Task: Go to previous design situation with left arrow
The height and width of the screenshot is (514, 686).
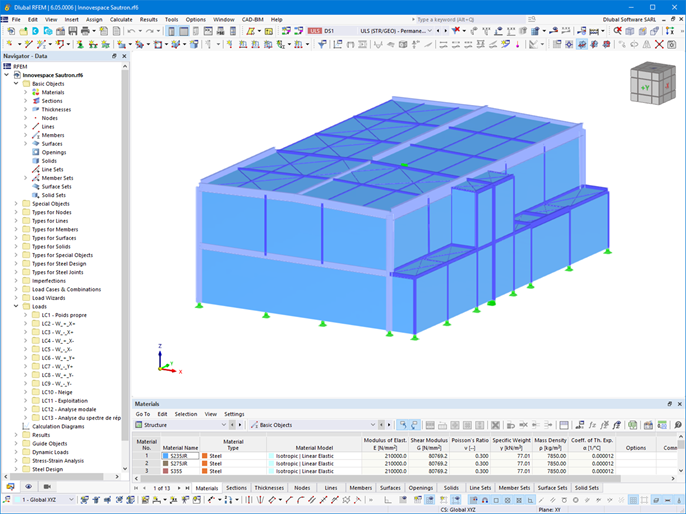Action: [x=438, y=31]
